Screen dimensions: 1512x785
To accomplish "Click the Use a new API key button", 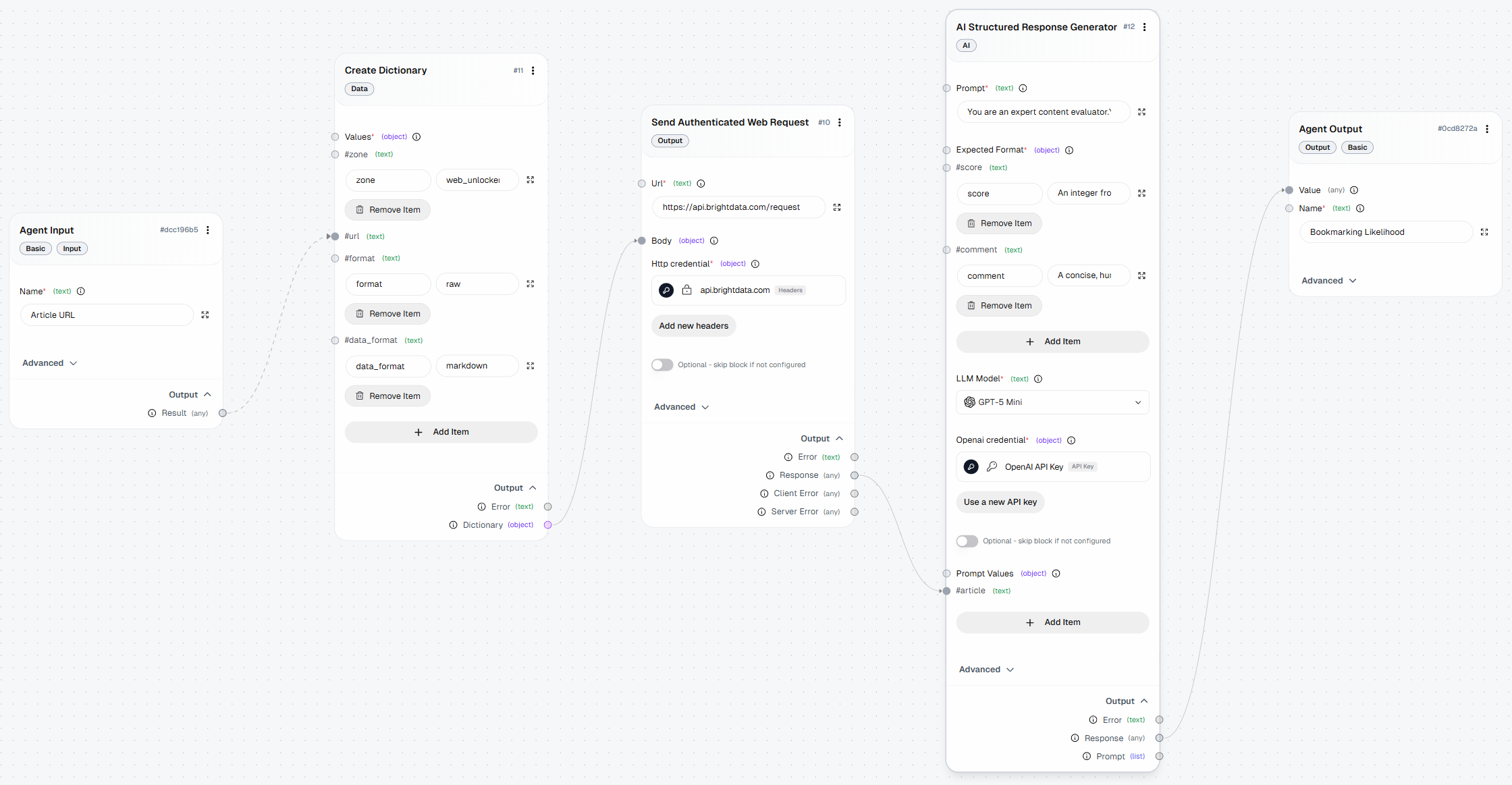I will pos(1000,502).
